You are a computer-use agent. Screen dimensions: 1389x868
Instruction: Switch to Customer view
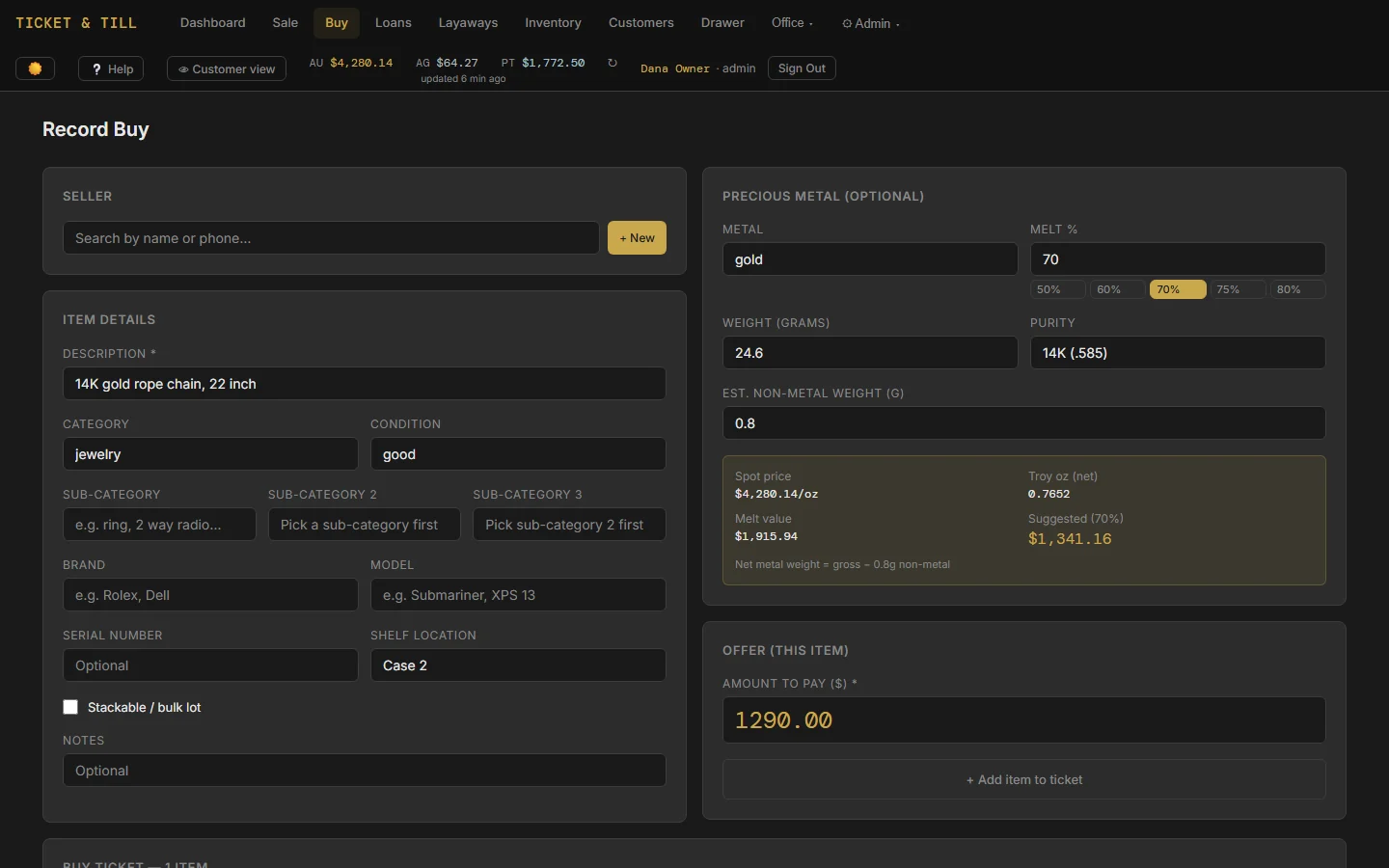227,68
